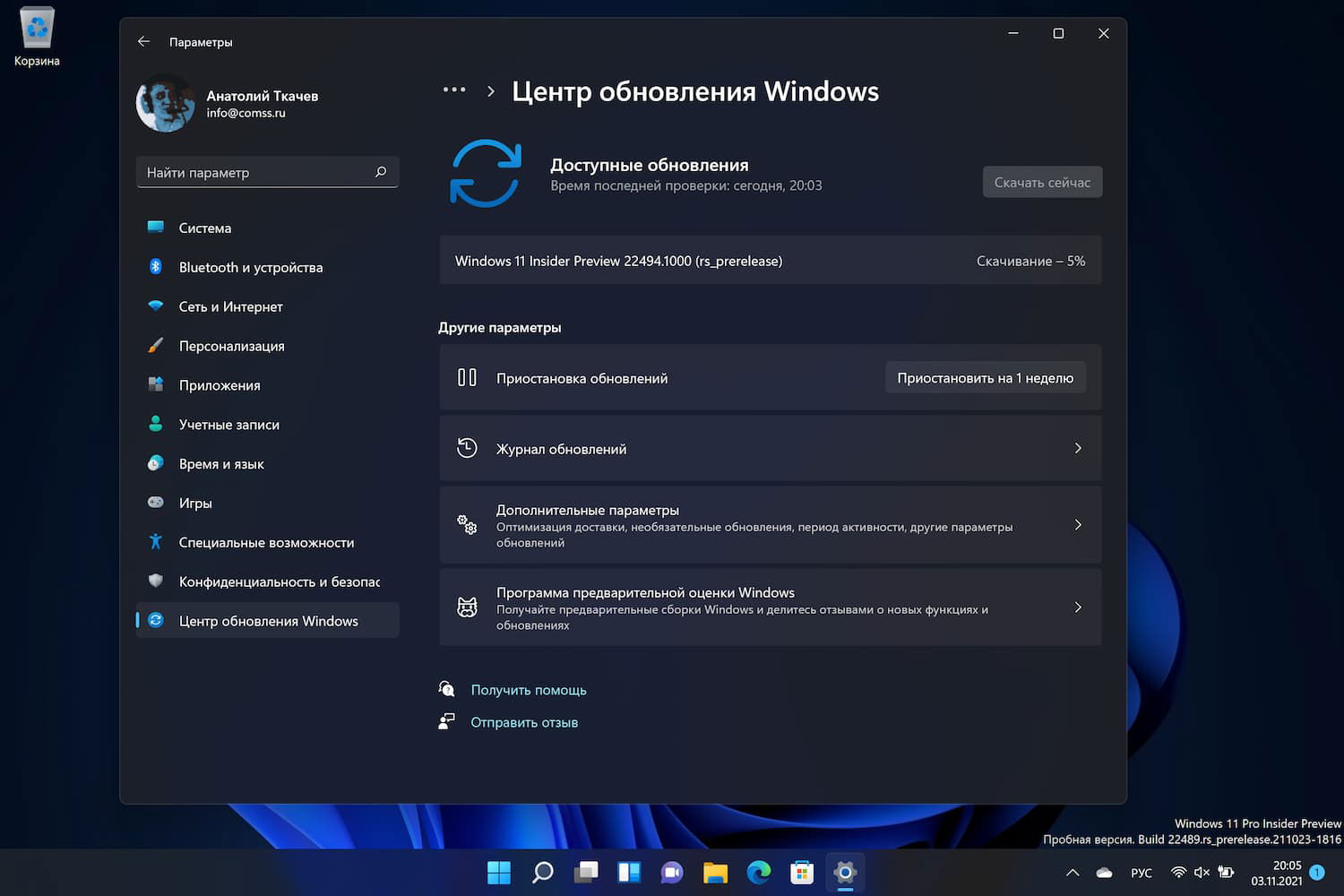Open the breadcrumb ellipsis menu

(x=454, y=90)
